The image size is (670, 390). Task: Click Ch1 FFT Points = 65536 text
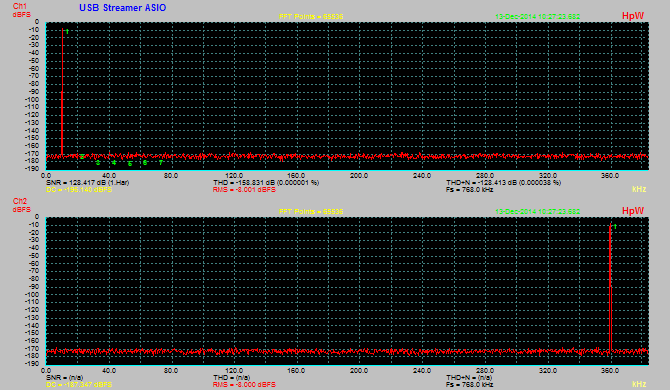pyautogui.click(x=311, y=17)
